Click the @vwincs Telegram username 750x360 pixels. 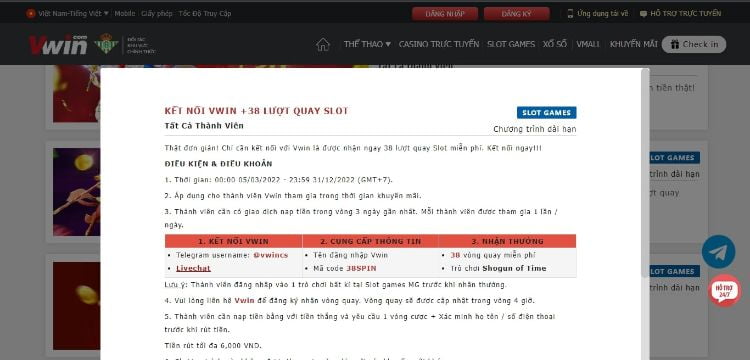[271, 255]
